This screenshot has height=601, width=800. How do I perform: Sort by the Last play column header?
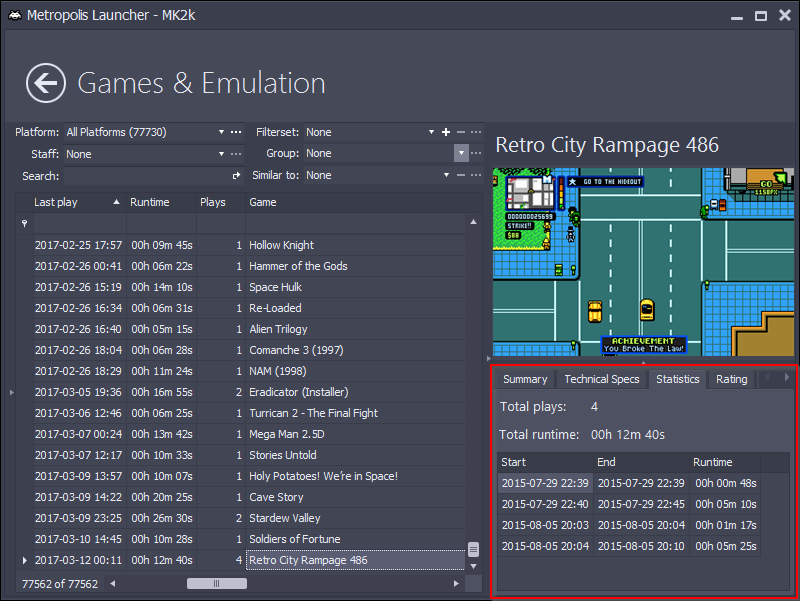click(x=78, y=202)
